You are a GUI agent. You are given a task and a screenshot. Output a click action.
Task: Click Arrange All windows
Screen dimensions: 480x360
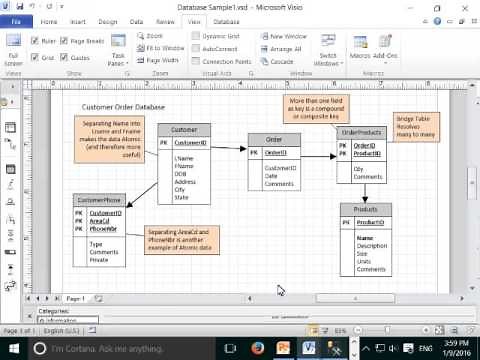tap(281, 49)
